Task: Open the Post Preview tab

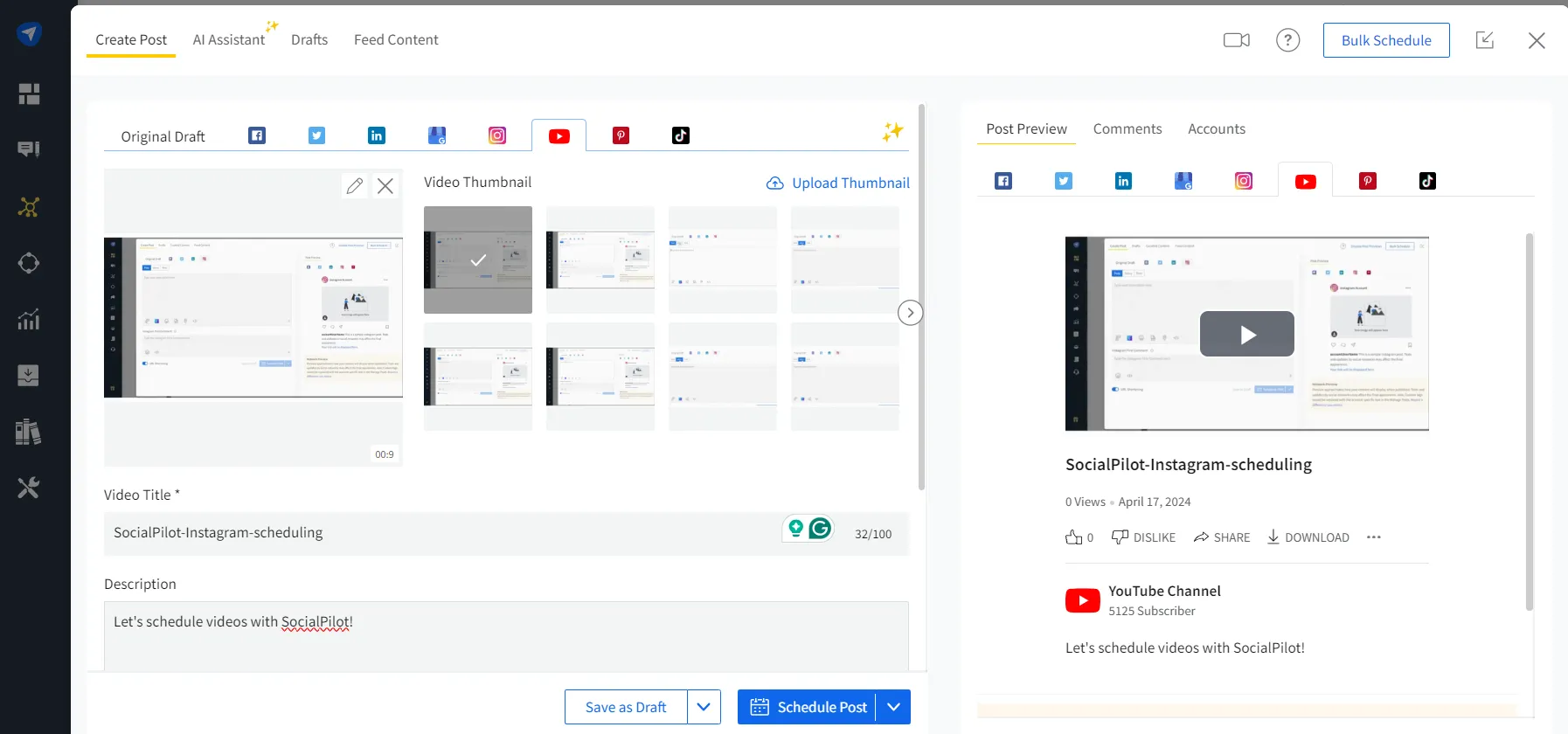Action: point(1026,129)
